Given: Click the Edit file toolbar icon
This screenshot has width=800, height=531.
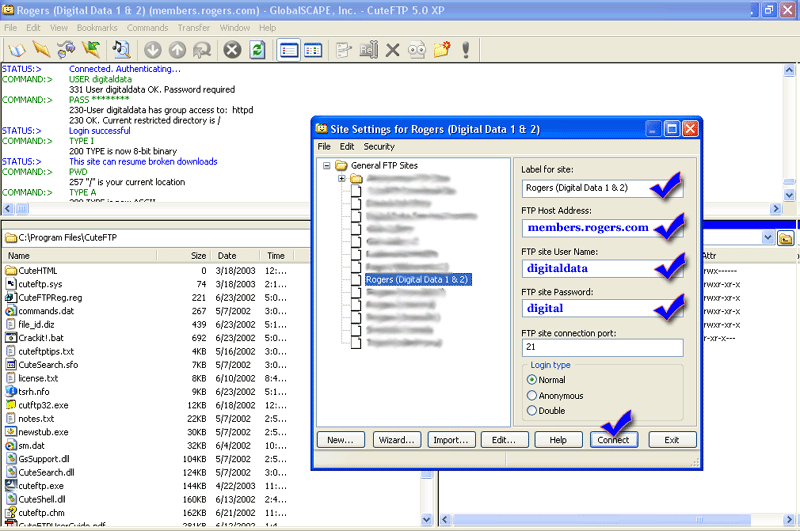Looking at the screenshot, I should point(343,50).
